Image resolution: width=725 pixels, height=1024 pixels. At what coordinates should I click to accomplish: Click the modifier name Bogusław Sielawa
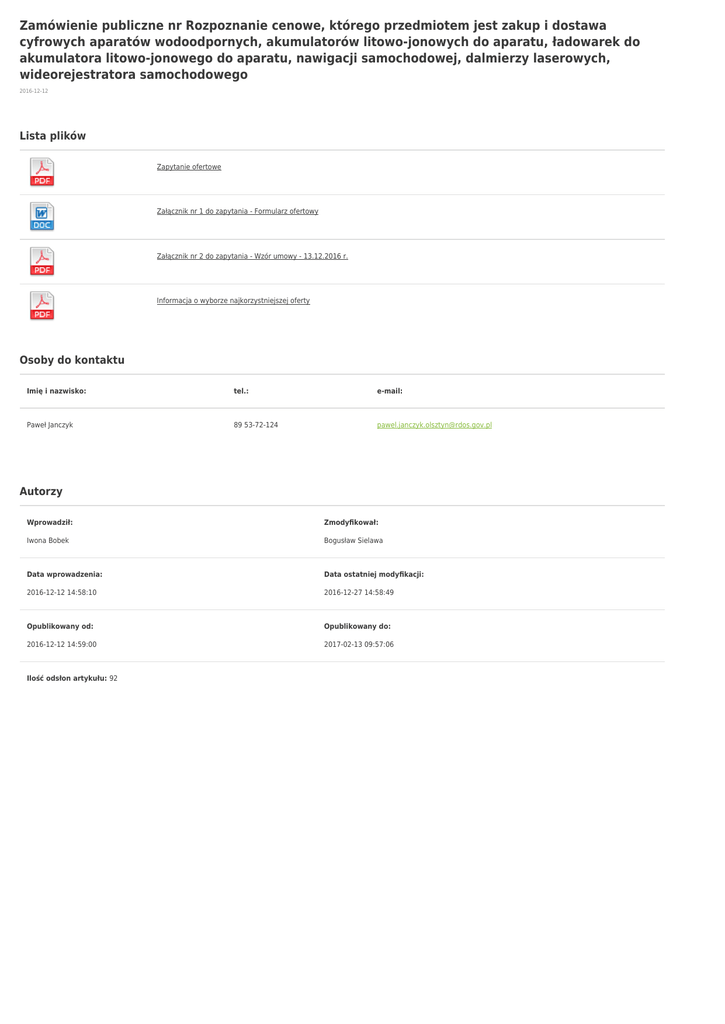pyautogui.click(x=353, y=540)
